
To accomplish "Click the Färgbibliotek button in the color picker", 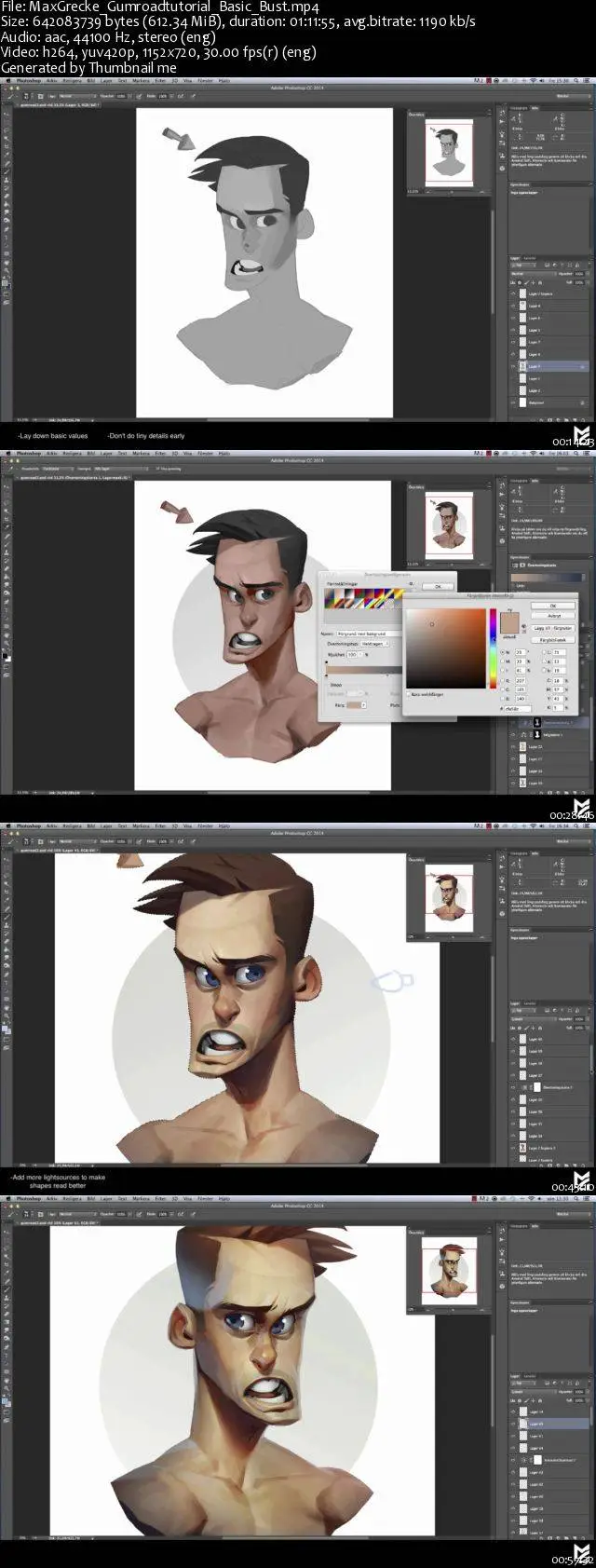I will (553, 640).
